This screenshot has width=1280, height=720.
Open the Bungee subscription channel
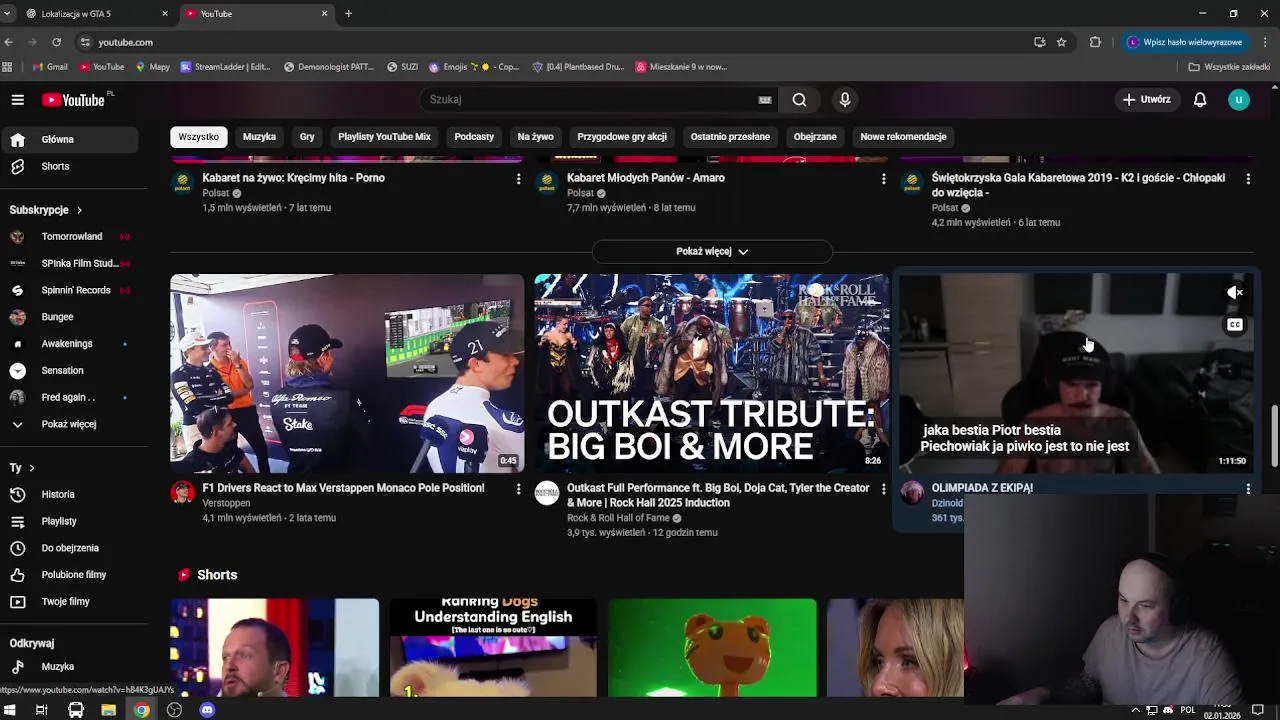coord(70,317)
